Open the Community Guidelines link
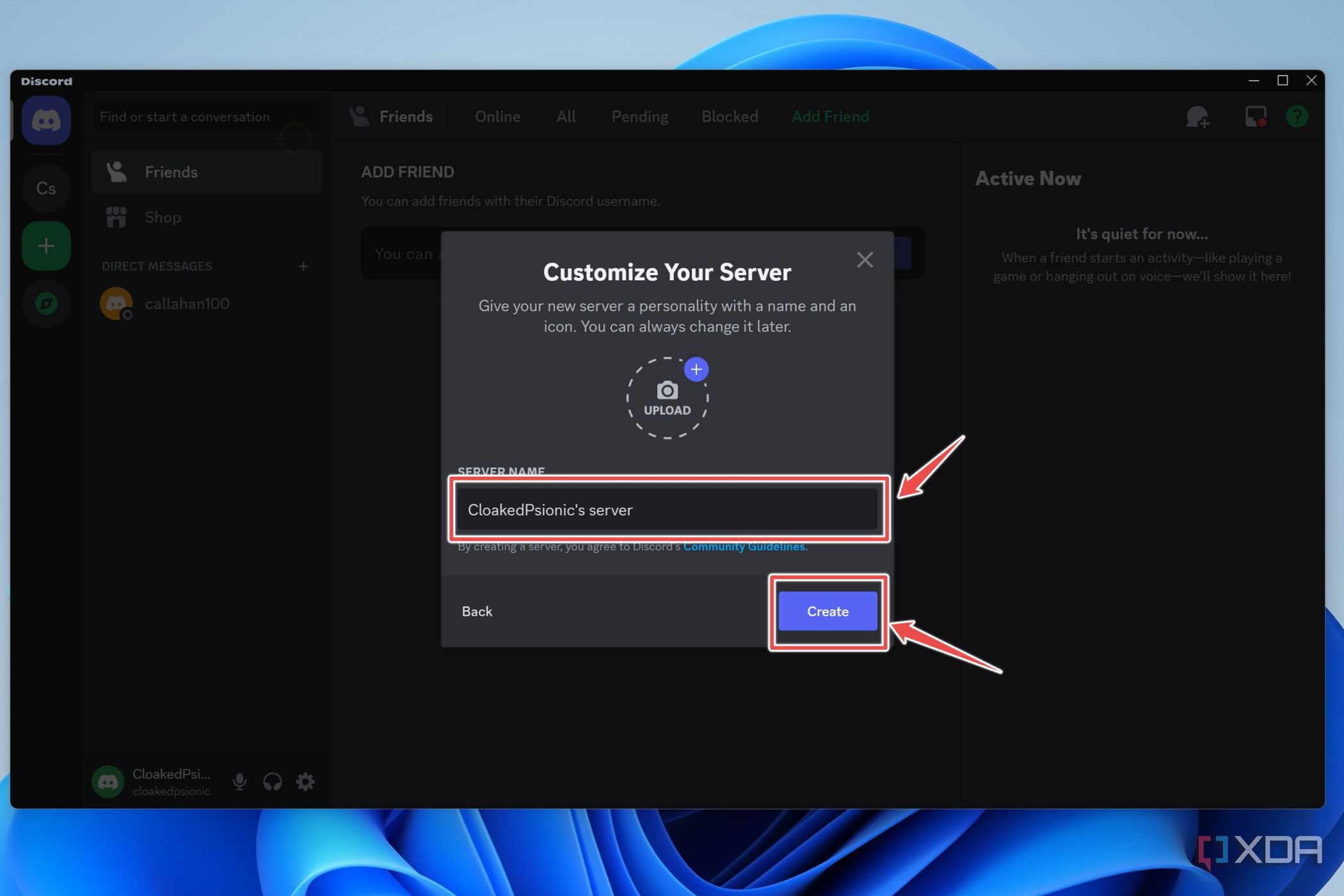Viewport: 1344px width, 896px height. pos(744,547)
